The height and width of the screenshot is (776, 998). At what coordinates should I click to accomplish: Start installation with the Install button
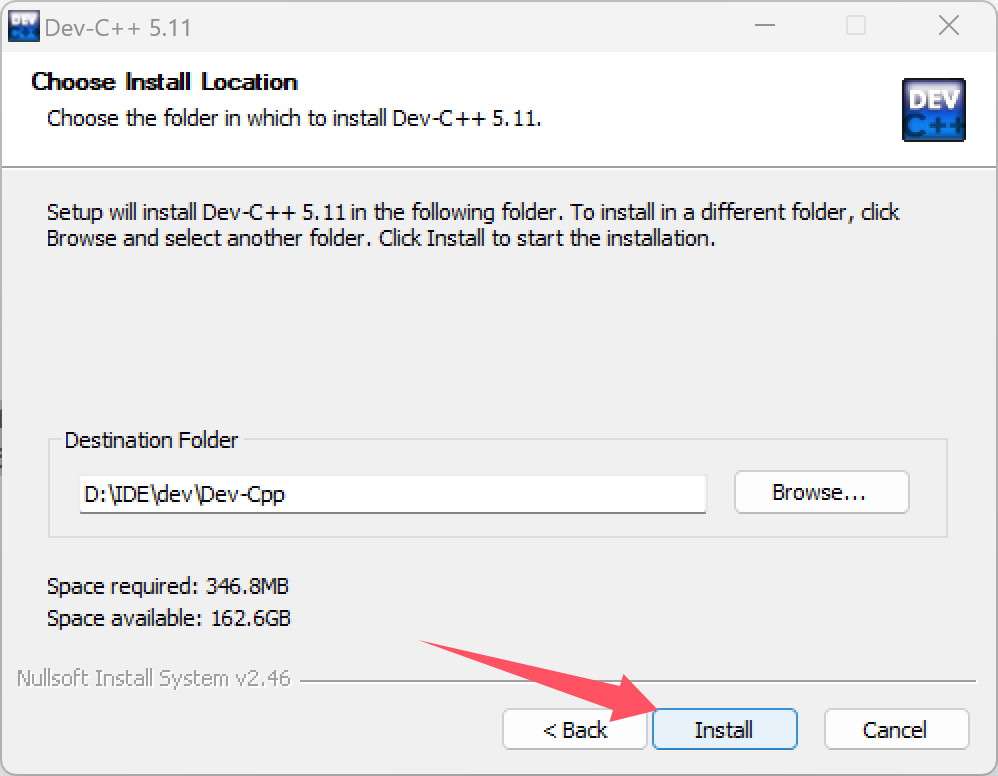724,729
